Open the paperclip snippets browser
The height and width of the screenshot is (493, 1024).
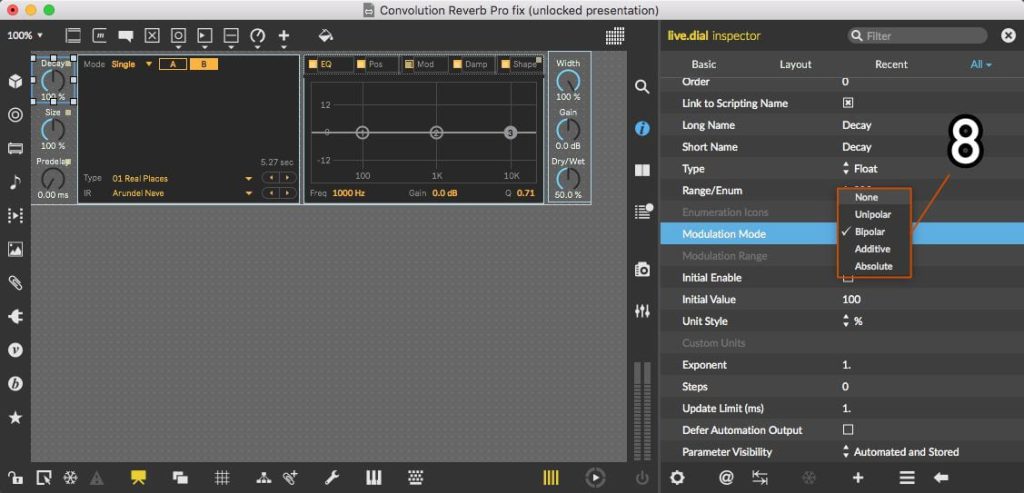[15, 283]
